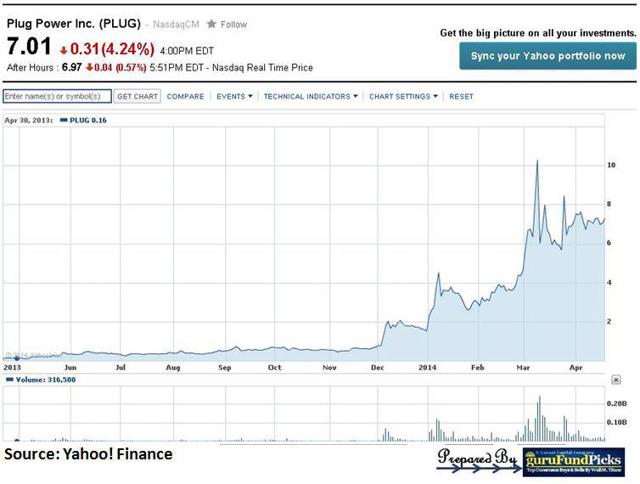Click the 0.31(4.24%) change value
This screenshot has height=484, width=640.
coord(112,49)
